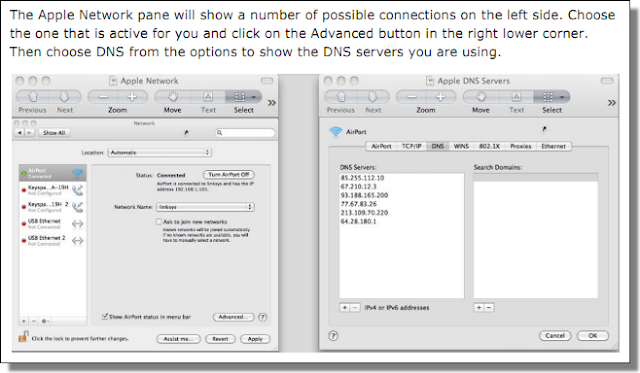640x373 pixels.
Task: Switch to the Ethernet tab
Action: [553, 146]
